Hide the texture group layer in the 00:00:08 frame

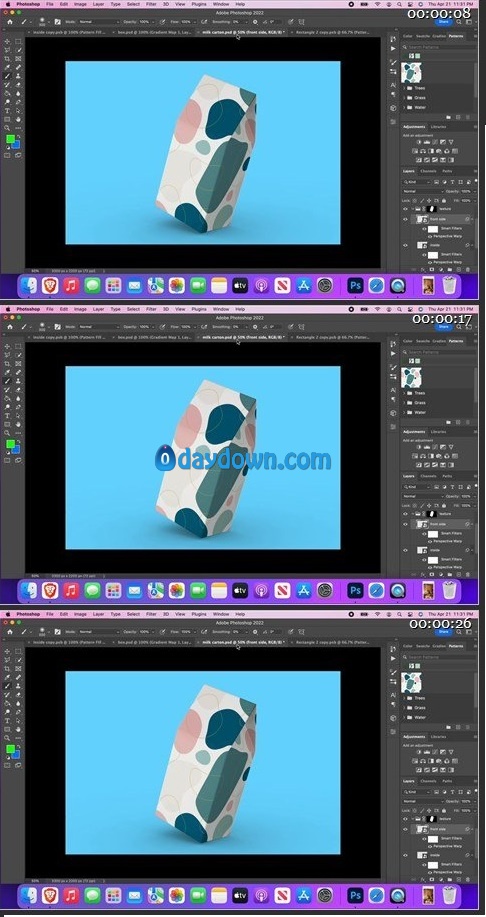point(405,208)
